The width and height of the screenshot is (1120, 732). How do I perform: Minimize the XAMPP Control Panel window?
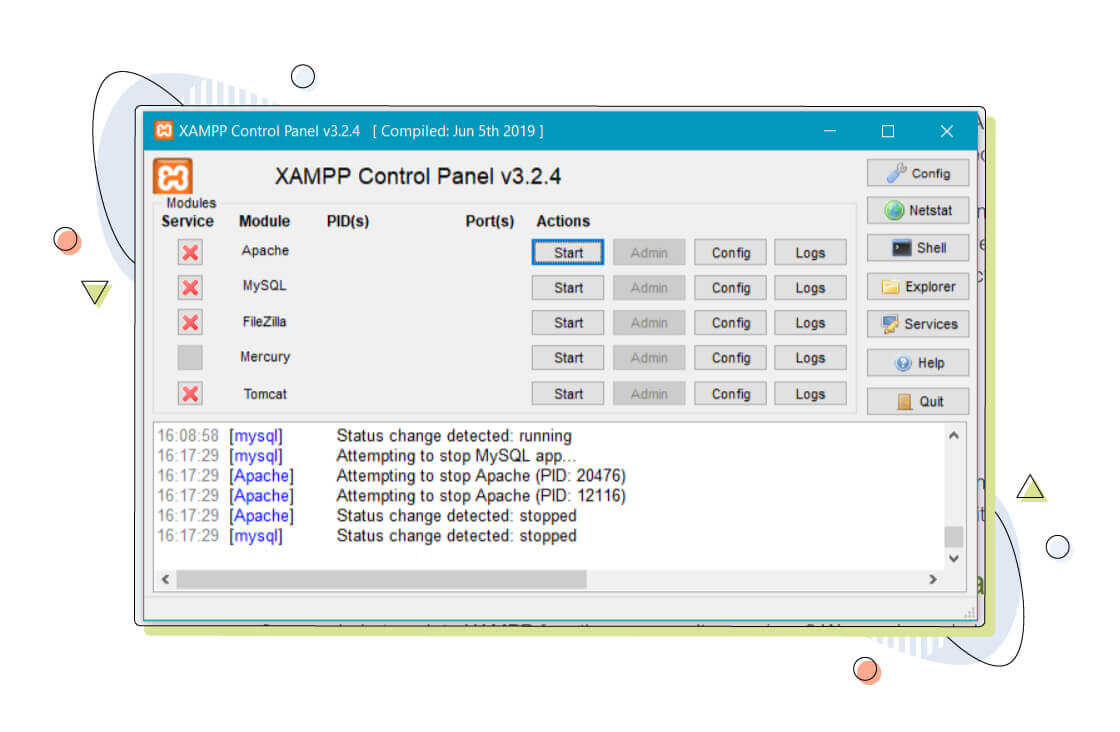[x=830, y=131]
